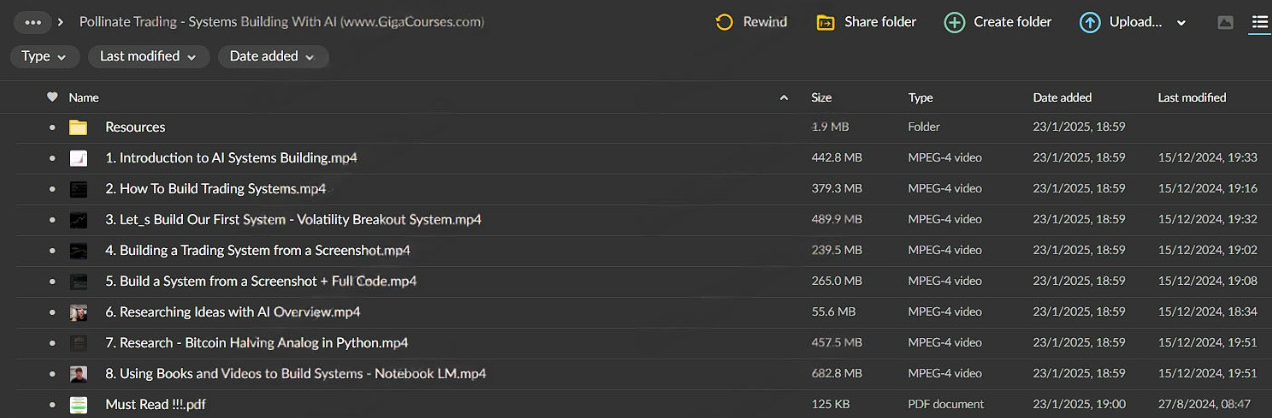Click the Must Read PDF file icon
This screenshot has width=1272, height=418.
coord(78,405)
